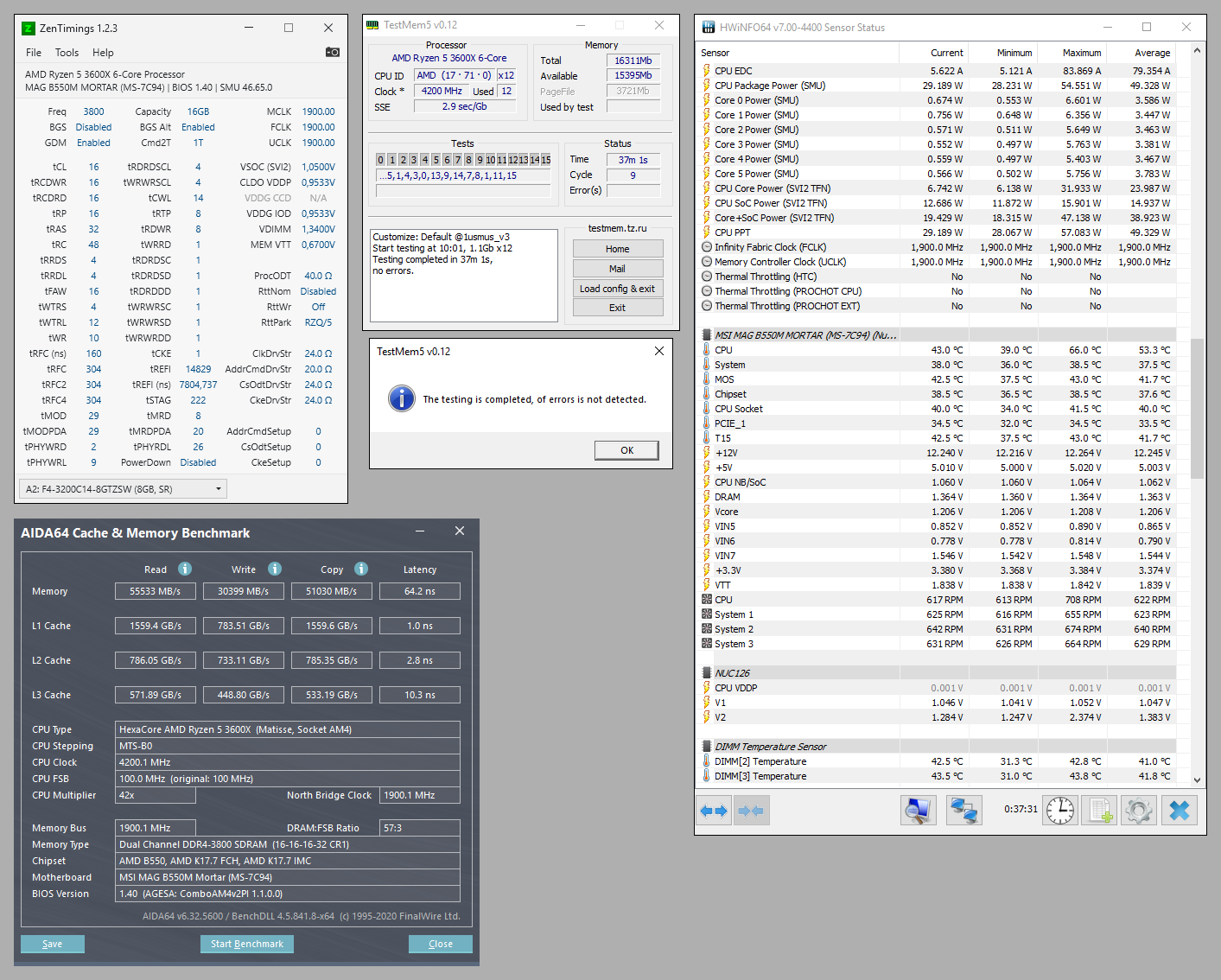
Task: Click the clock icon beside Infinity Fabric Clock
Action: (707, 247)
